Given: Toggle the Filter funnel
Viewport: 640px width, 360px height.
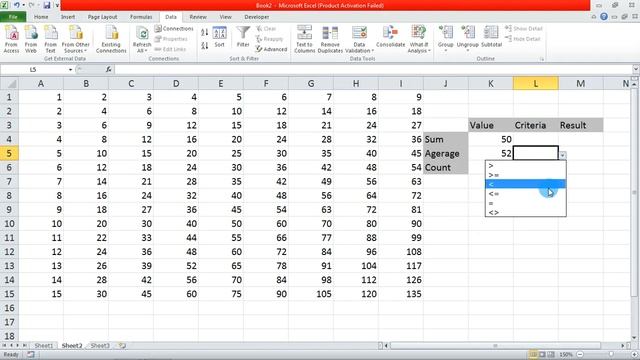Looking at the screenshot, I should pos(243,37).
